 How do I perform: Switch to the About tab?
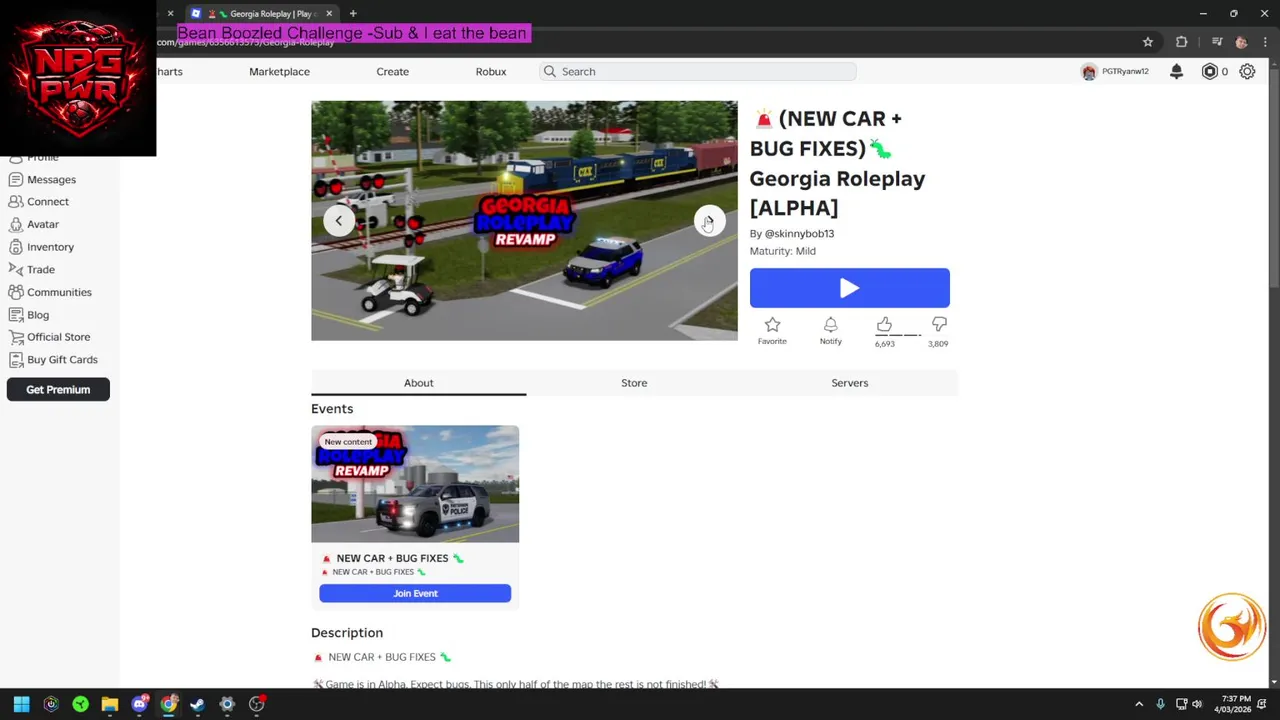(x=419, y=383)
